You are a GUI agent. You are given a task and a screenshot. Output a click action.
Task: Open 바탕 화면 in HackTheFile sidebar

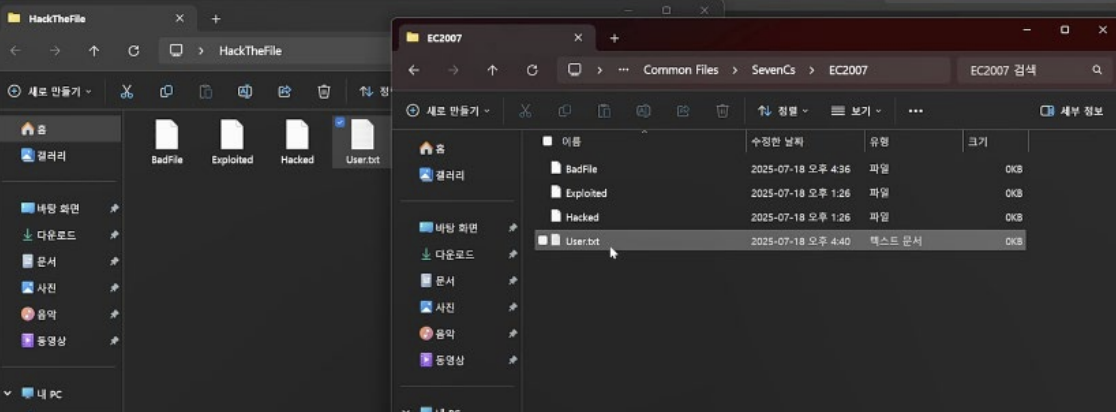tap(51, 208)
